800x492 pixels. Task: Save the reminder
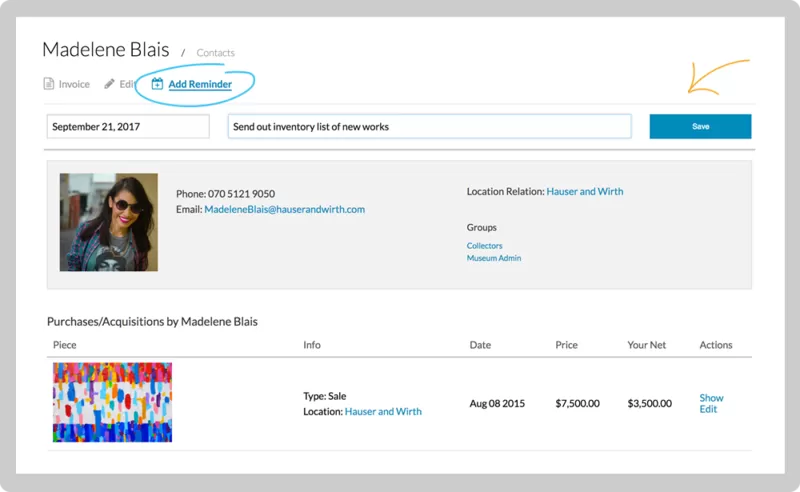tap(700, 127)
